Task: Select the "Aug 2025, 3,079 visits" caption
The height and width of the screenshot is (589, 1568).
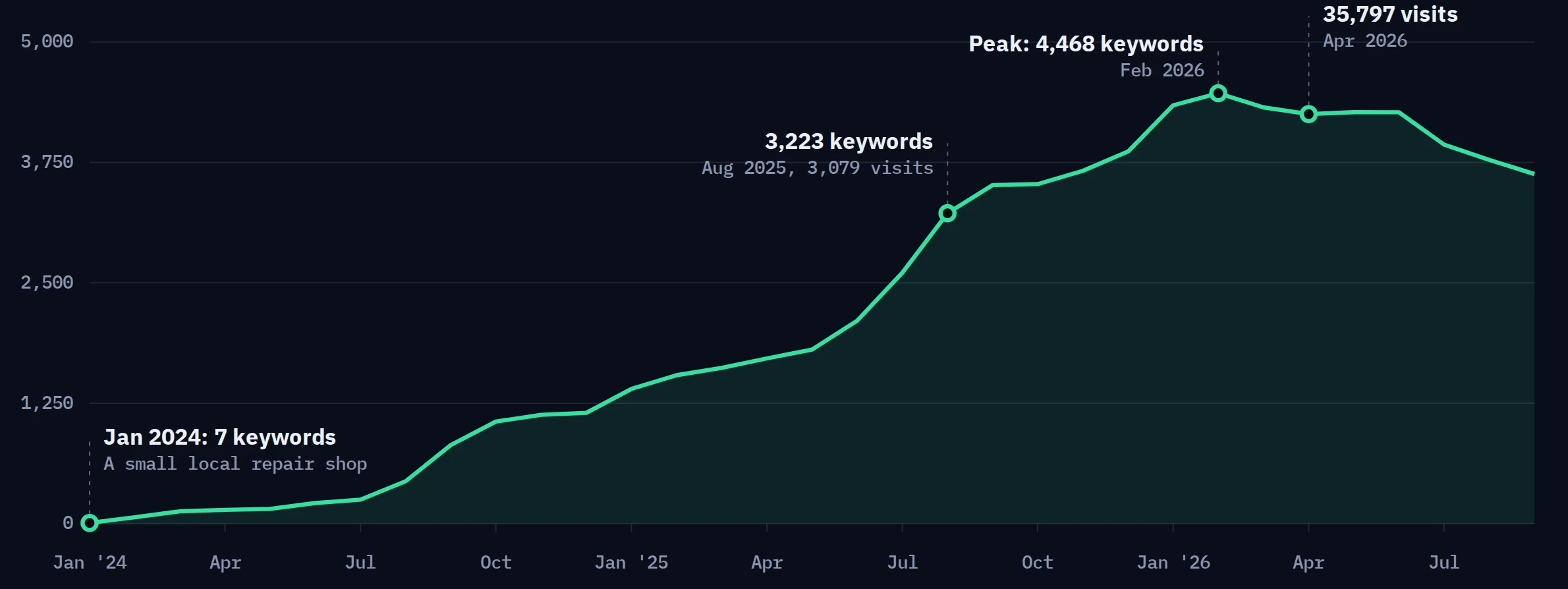Action: point(818,168)
